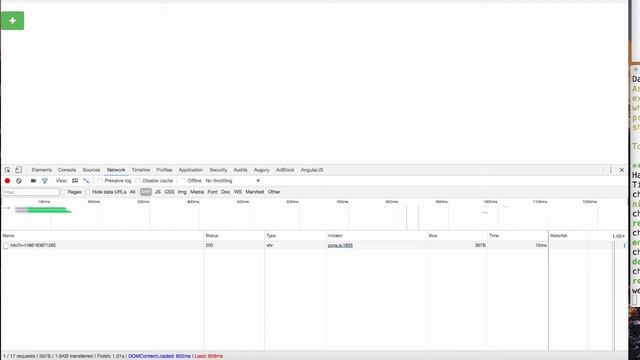The width and height of the screenshot is (640, 360).
Task: Filter requests by Other type
Action: coord(274,192)
